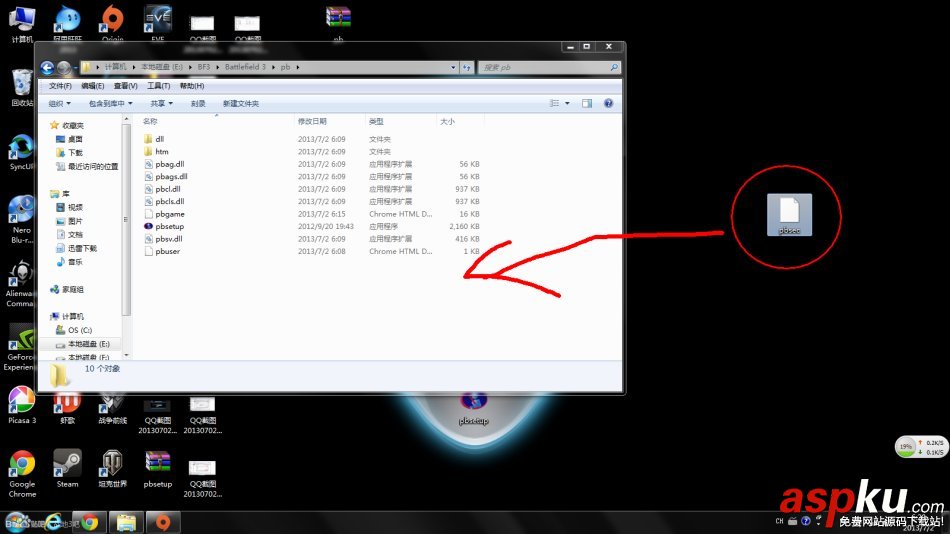Open the Picasa 3 desktop shortcut
The image size is (950, 534).
(x=22, y=405)
